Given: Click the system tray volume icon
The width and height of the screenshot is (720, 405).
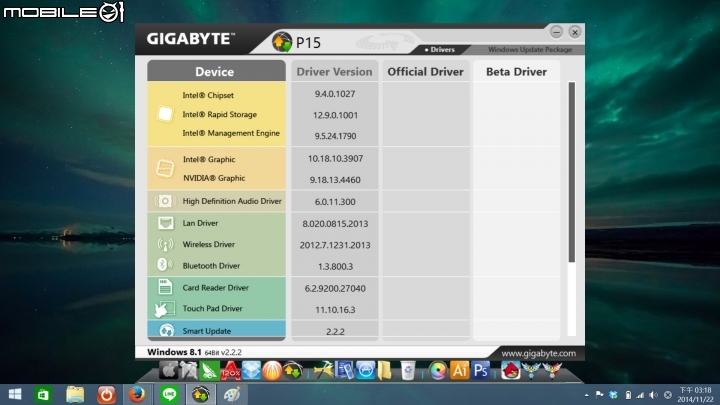Looking at the screenshot, I should pos(653,395).
